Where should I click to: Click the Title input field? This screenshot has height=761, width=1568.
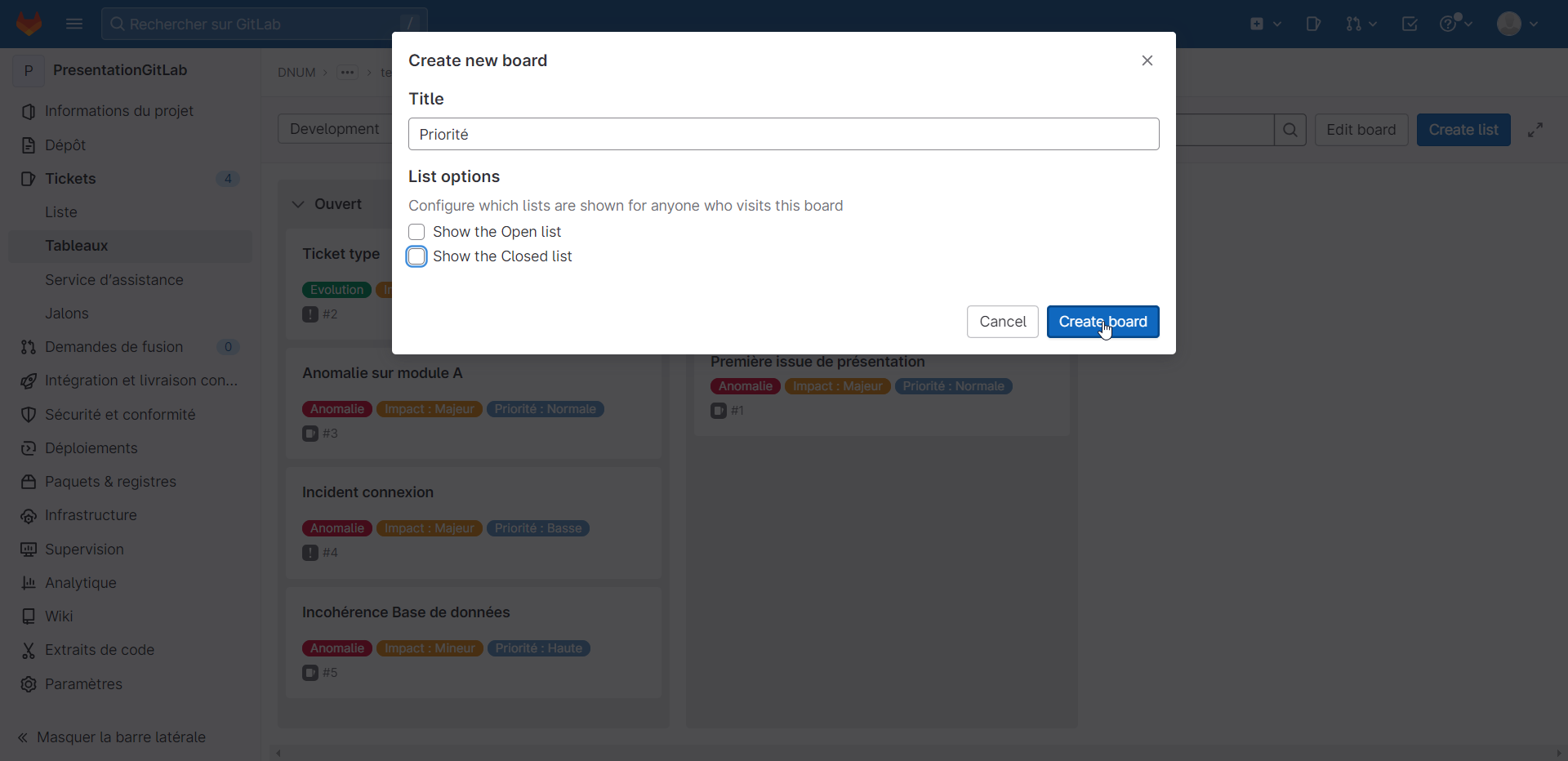point(783,134)
